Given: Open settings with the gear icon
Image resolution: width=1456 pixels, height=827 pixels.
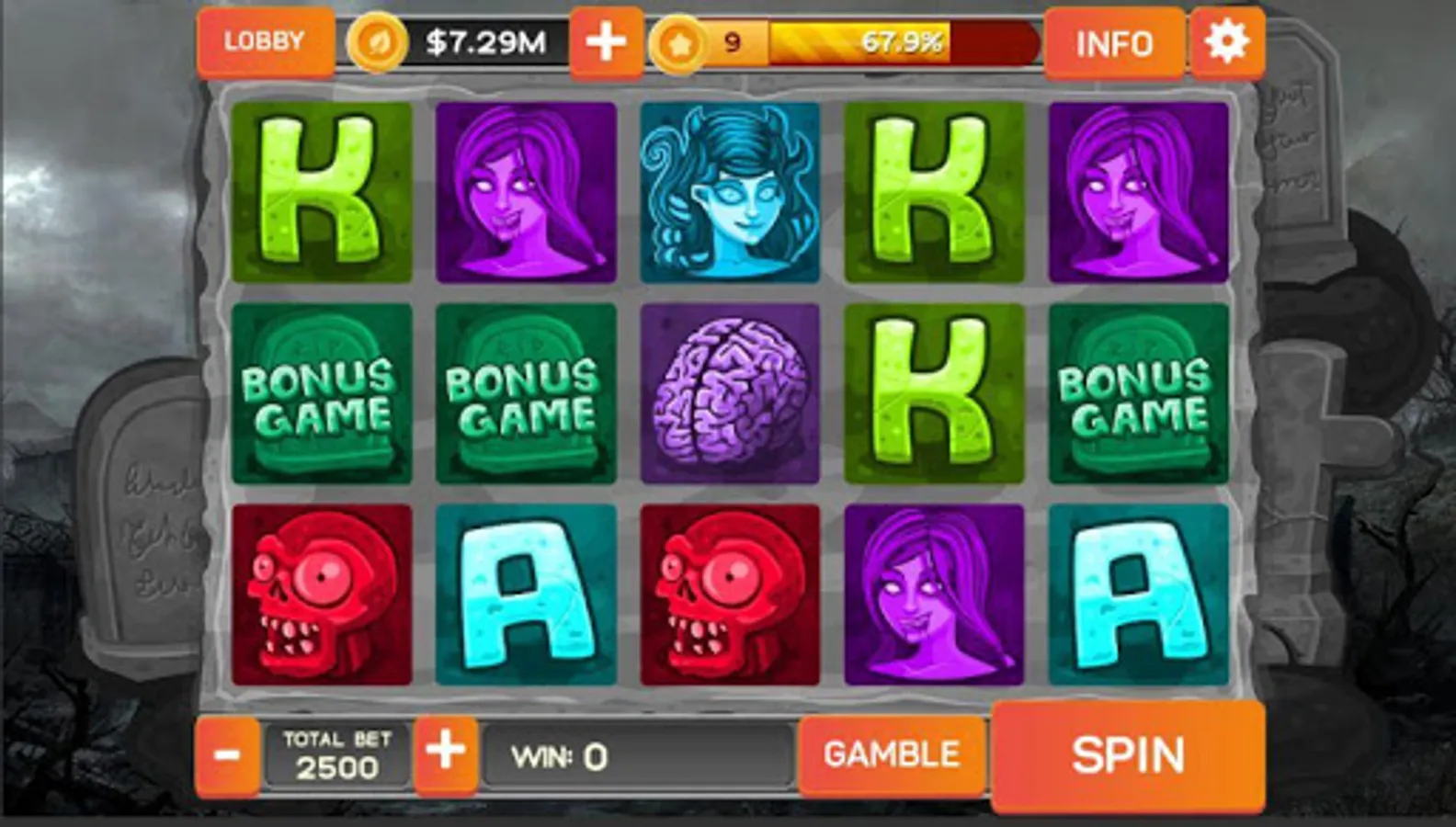Looking at the screenshot, I should tap(1227, 42).
